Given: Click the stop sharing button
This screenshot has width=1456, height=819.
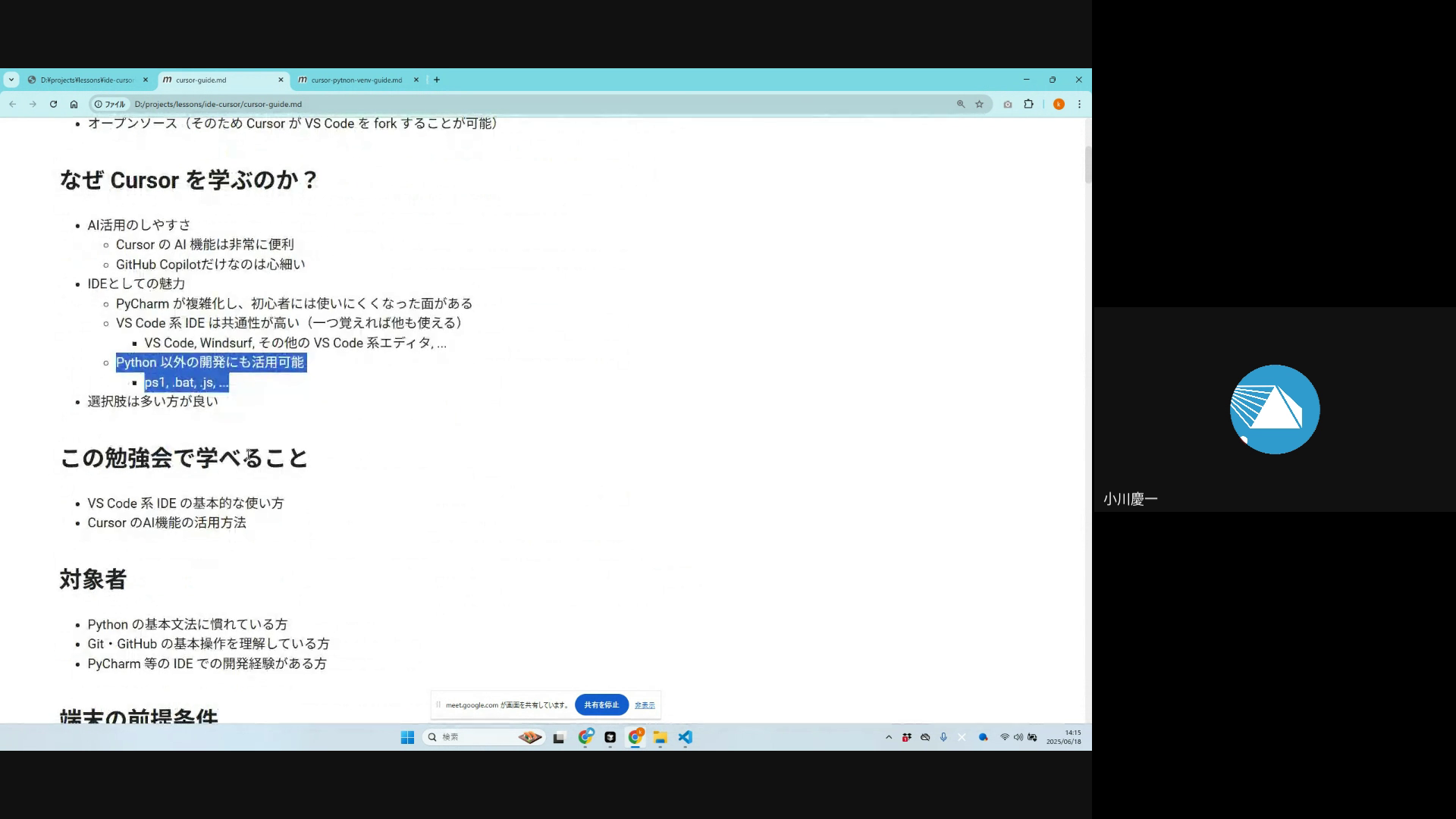Looking at the screenshot, I should (x=601, y=704).
